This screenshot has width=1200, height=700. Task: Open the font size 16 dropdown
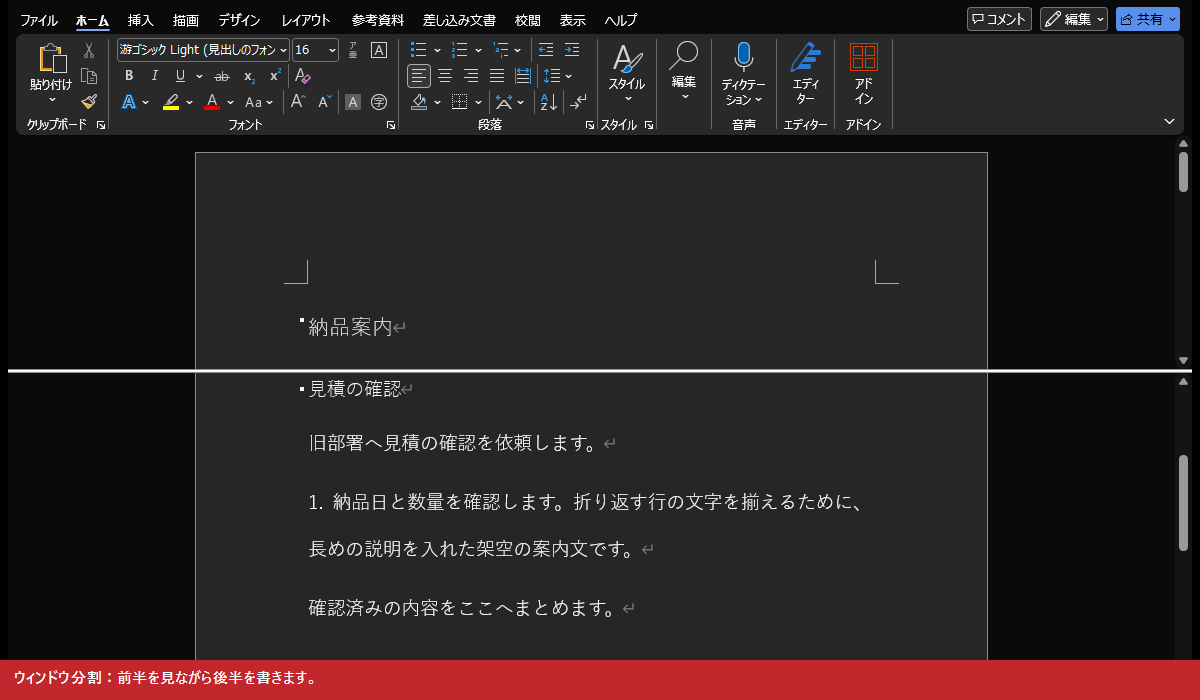click(332, 50)
